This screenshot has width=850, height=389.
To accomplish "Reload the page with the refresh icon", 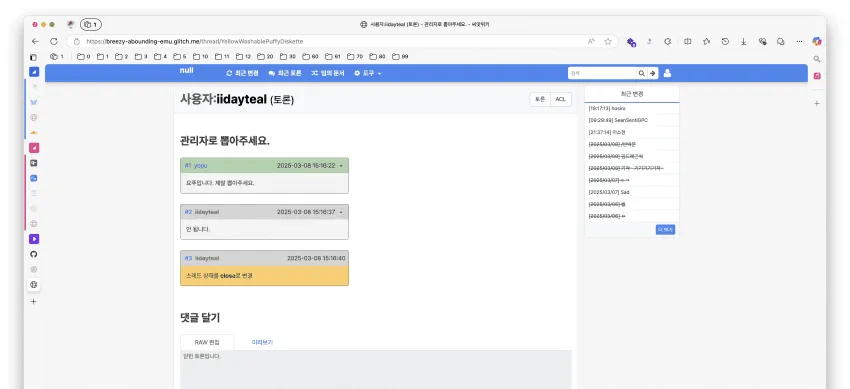I will 54,41.
